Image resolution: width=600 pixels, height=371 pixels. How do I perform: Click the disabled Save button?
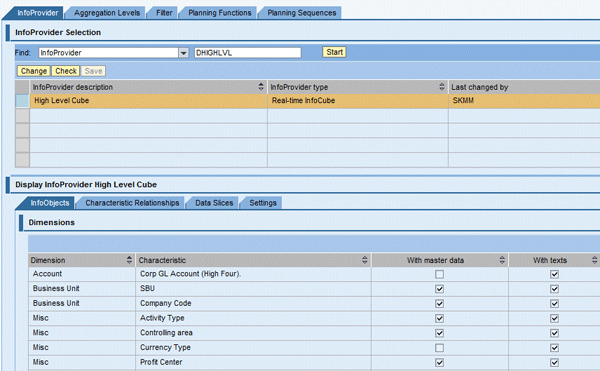point(93,71)
